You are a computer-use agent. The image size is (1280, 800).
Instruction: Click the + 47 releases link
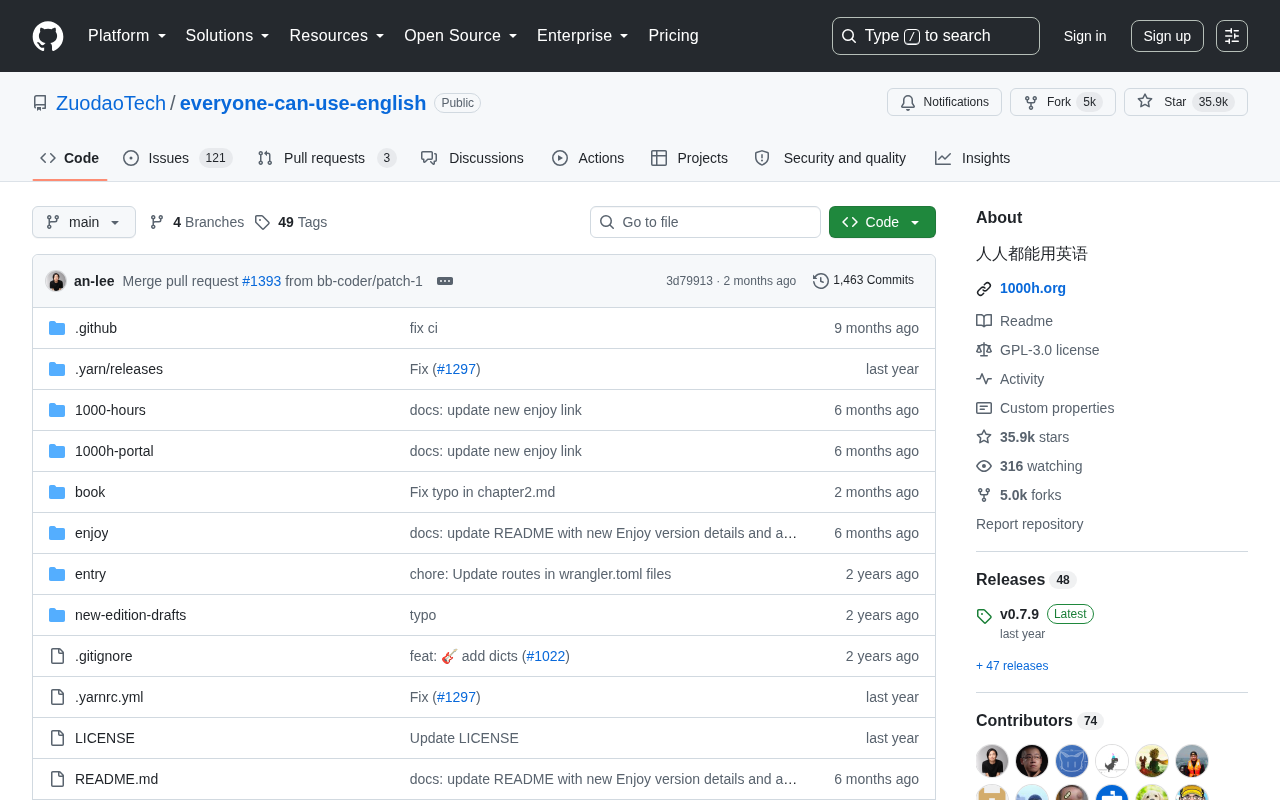1012,666
